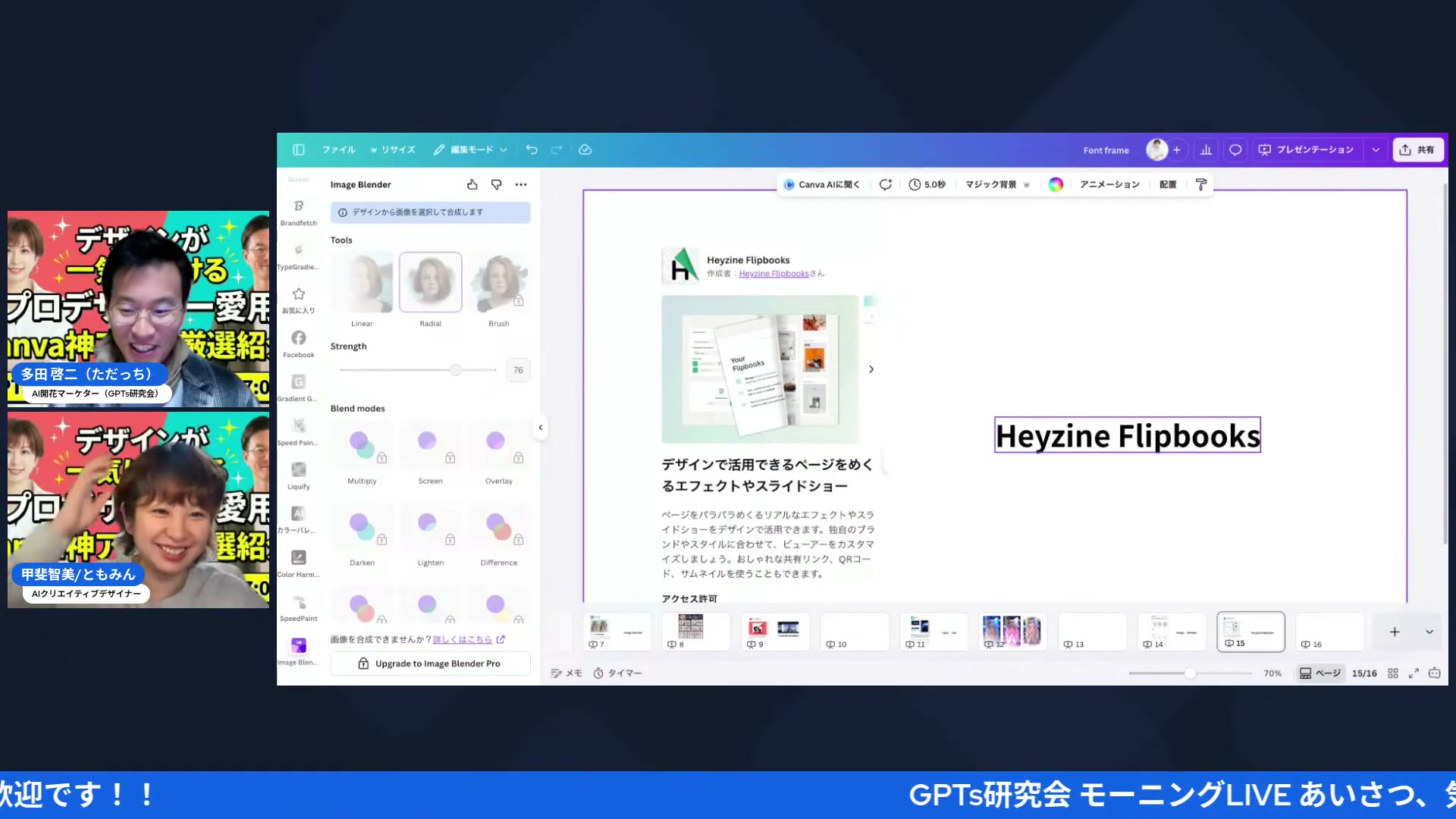Select page 12 thumbnail
The image size is (1456, 819).
(x=1012, y=631)
